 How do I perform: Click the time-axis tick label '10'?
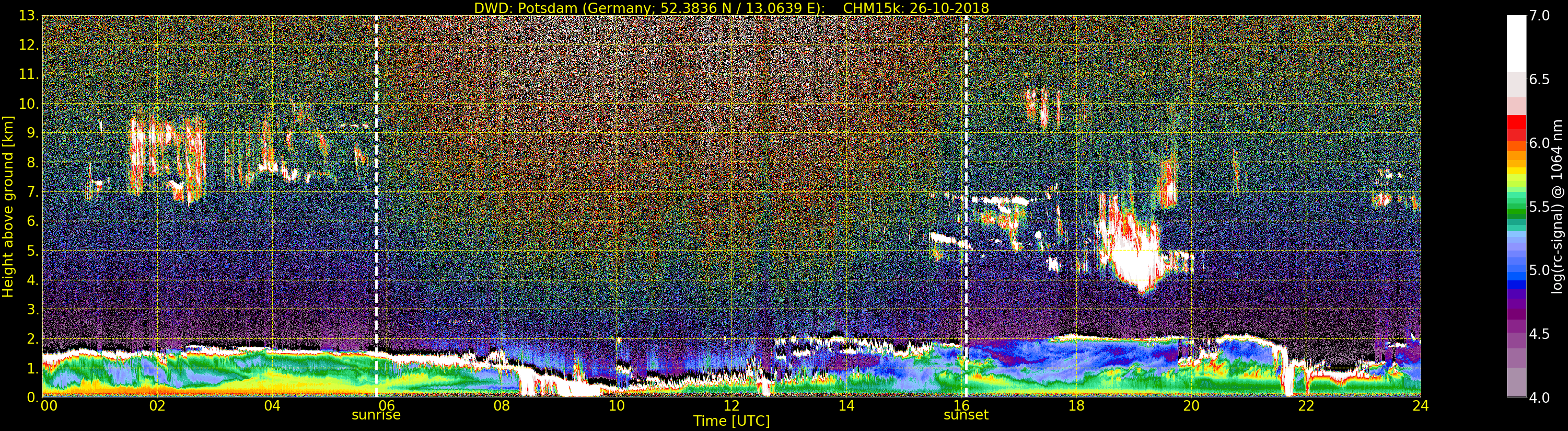617,406
